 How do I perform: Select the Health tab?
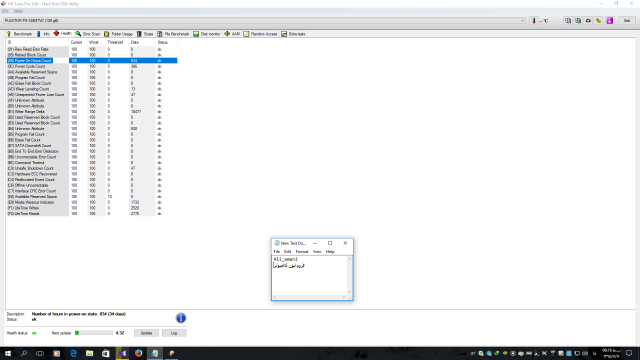62,33
